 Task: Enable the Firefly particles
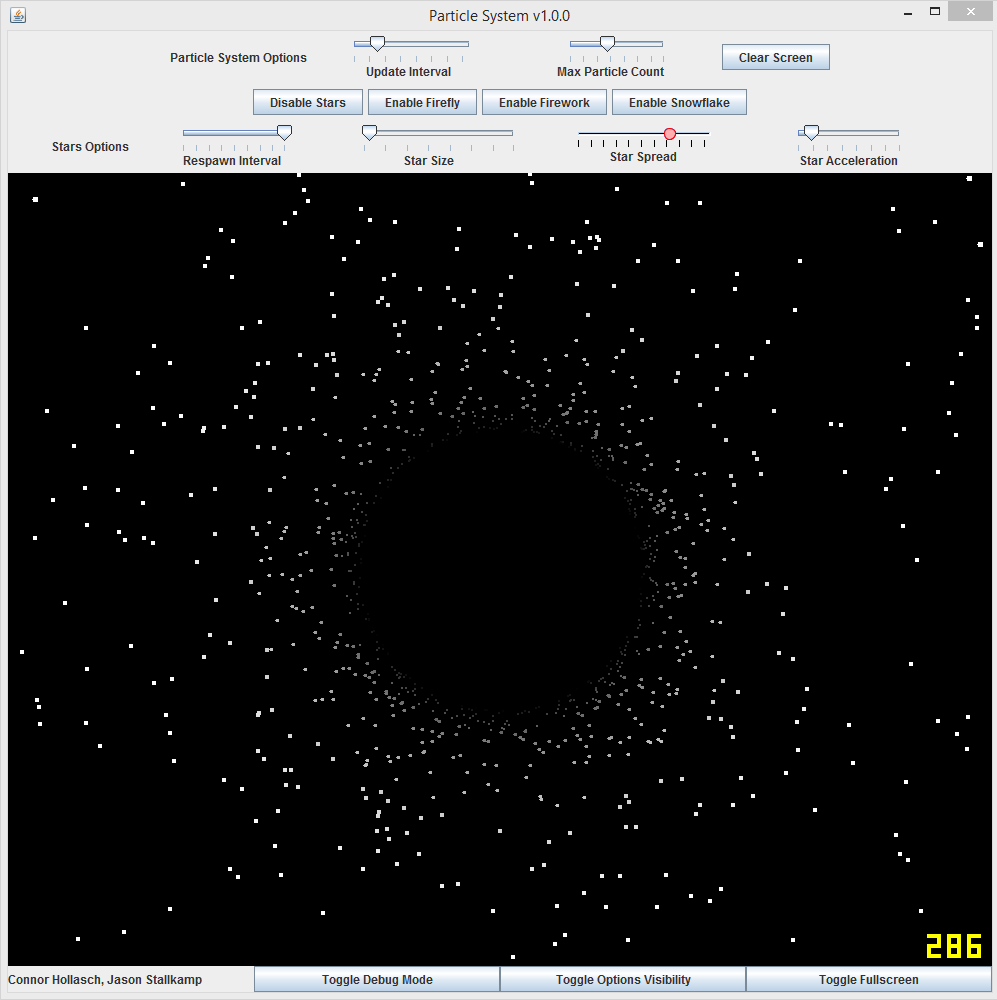[x=422, y=103]
